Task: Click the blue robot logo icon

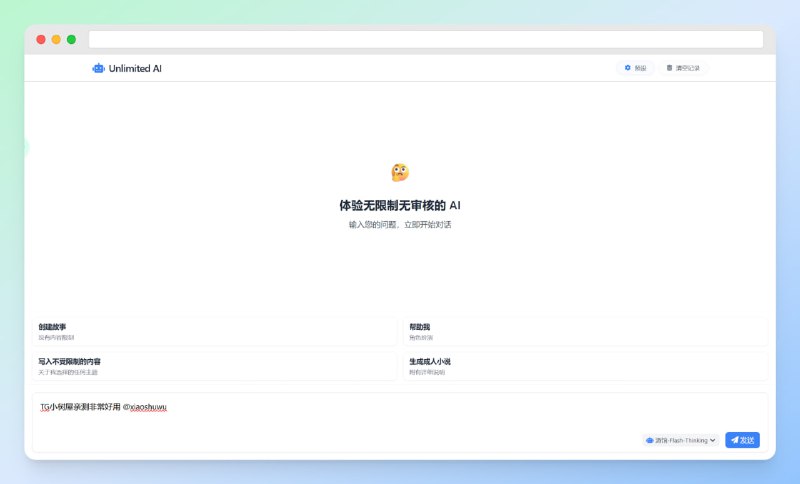Action: pyautogui.click(x=98, y=68)
